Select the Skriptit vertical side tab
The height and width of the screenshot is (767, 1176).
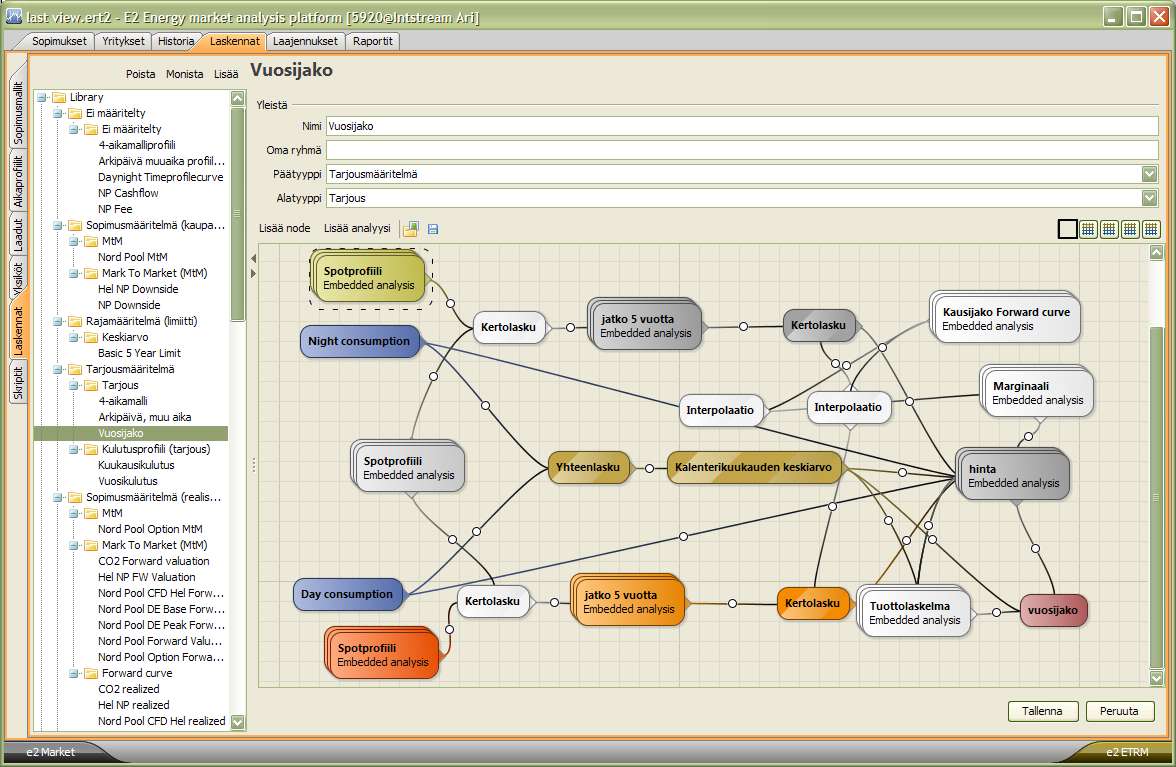(x=18, y=382)
